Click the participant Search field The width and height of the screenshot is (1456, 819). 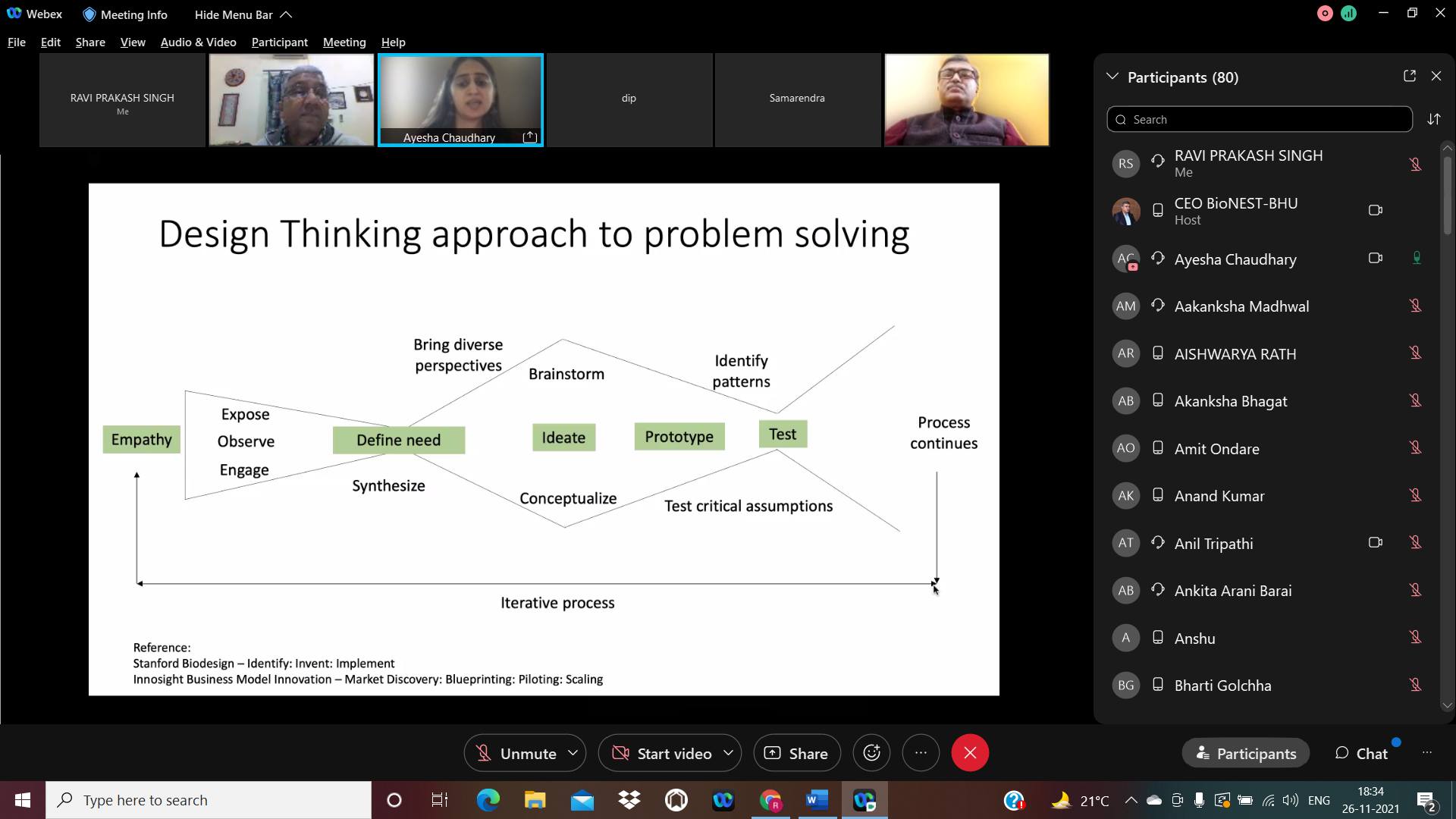tap(1259, 120)
